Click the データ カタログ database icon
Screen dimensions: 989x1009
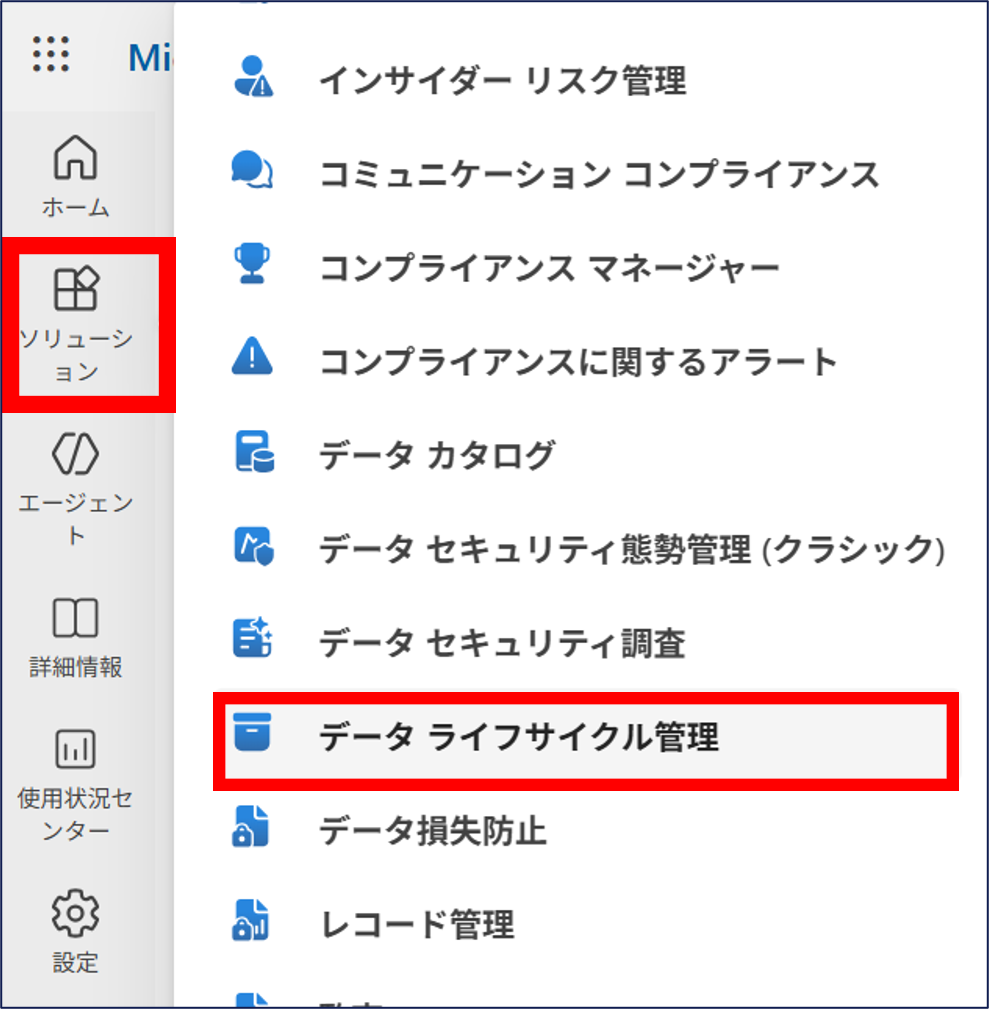click(x=254, y=452)
